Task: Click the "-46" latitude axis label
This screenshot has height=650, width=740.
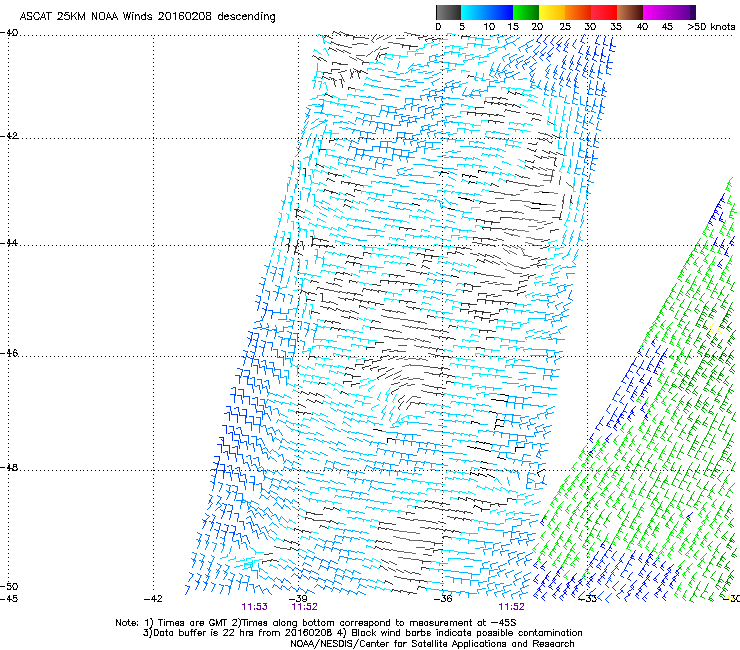Action: pos(9,354)
